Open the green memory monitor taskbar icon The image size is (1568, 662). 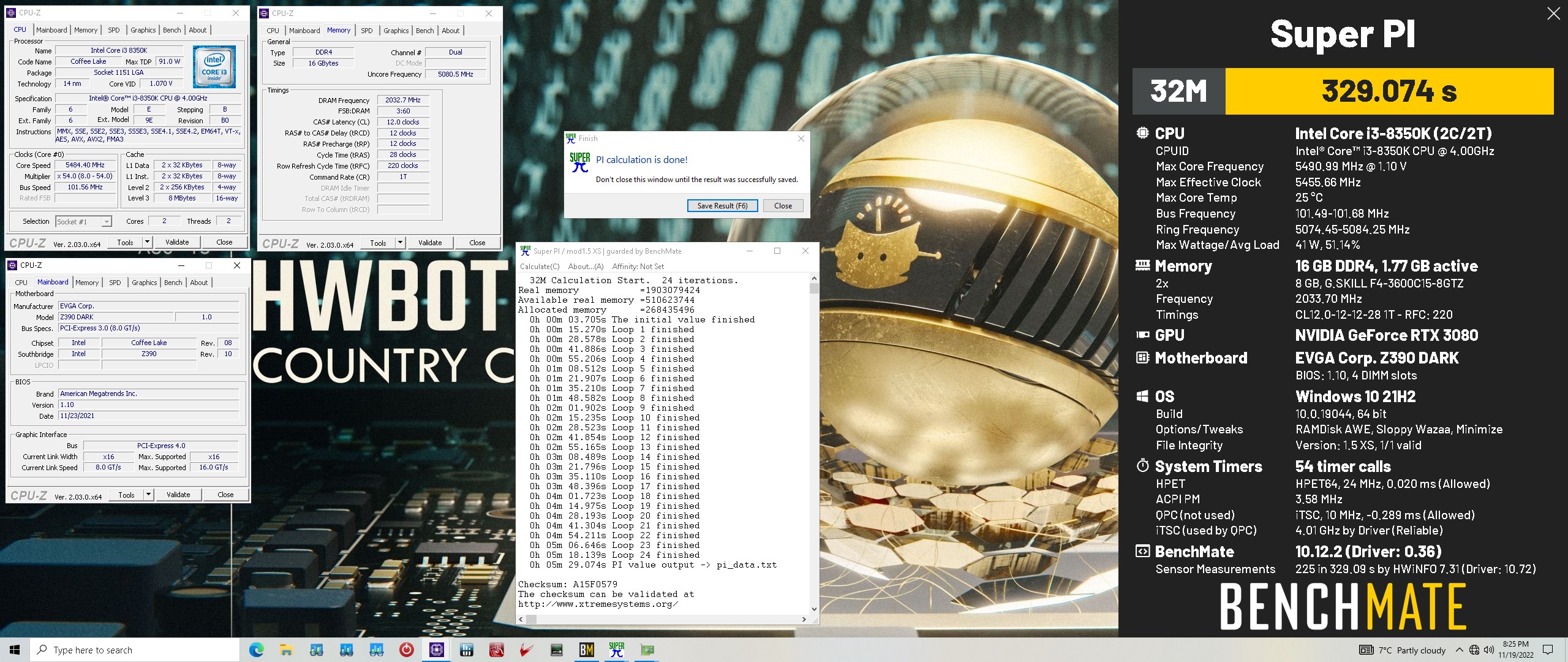point(556,650)
